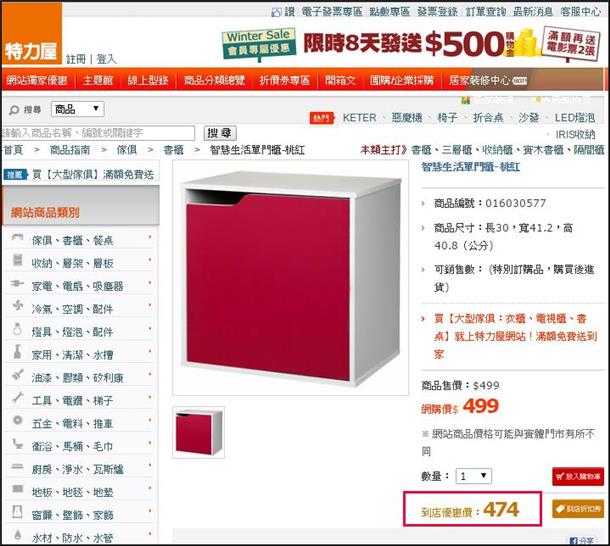Click the wrench icon beside 工具、電鑽、梯子
This screenshot has height=546, width=610.
[18, 397]
